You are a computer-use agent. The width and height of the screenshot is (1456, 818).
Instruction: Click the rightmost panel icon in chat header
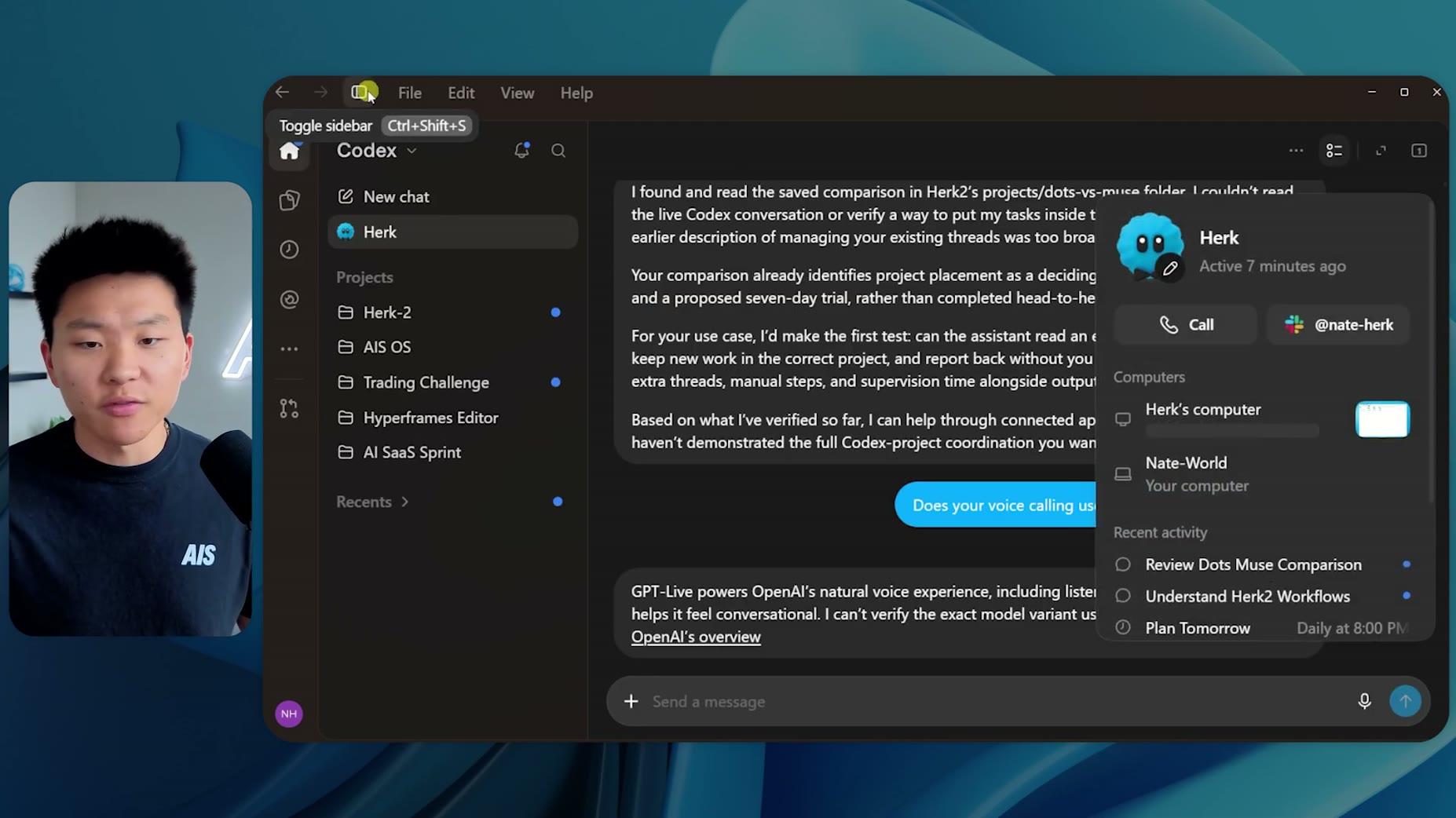[1419, 151]
